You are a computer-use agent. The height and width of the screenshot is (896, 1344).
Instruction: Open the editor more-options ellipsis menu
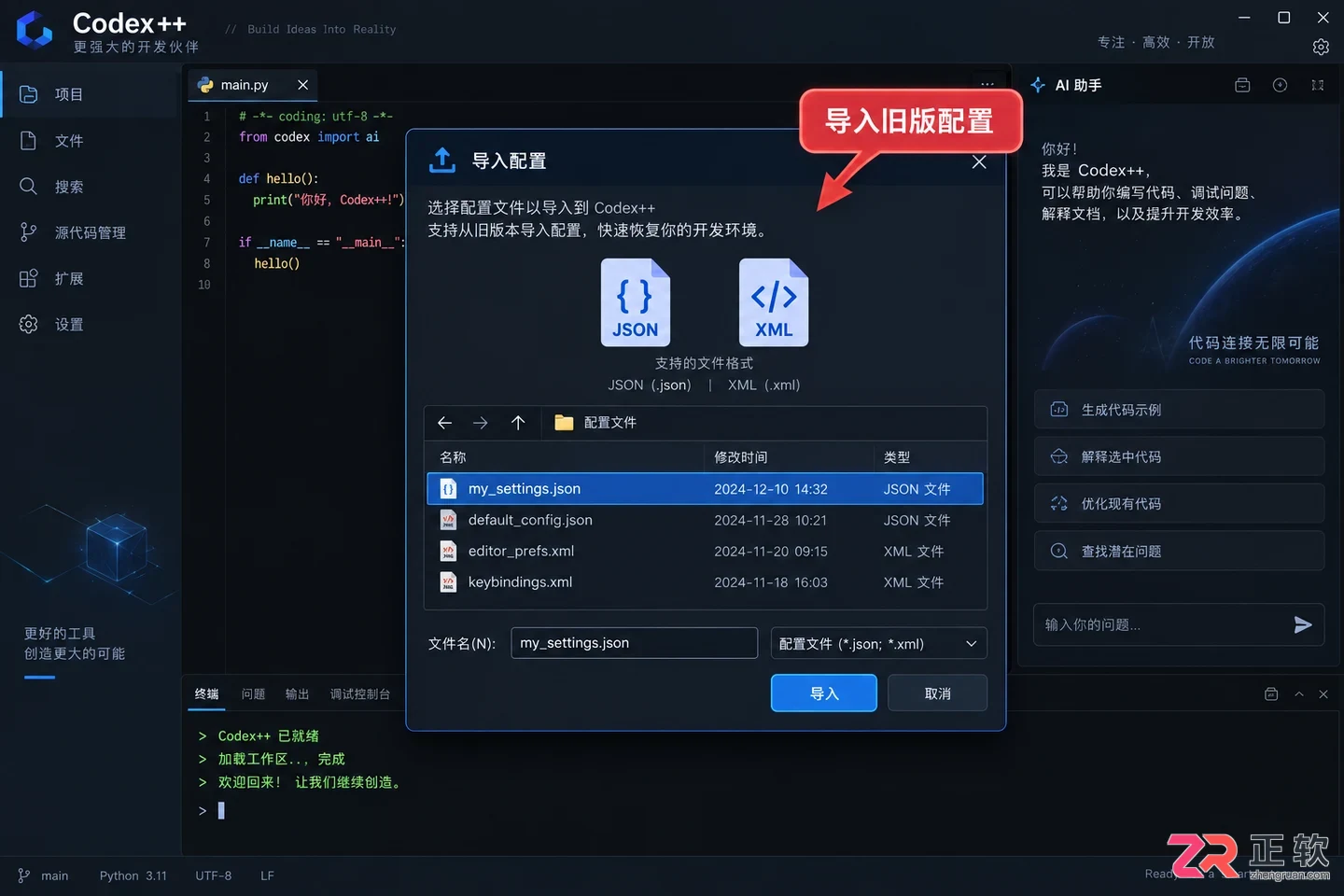pos(987,84)
